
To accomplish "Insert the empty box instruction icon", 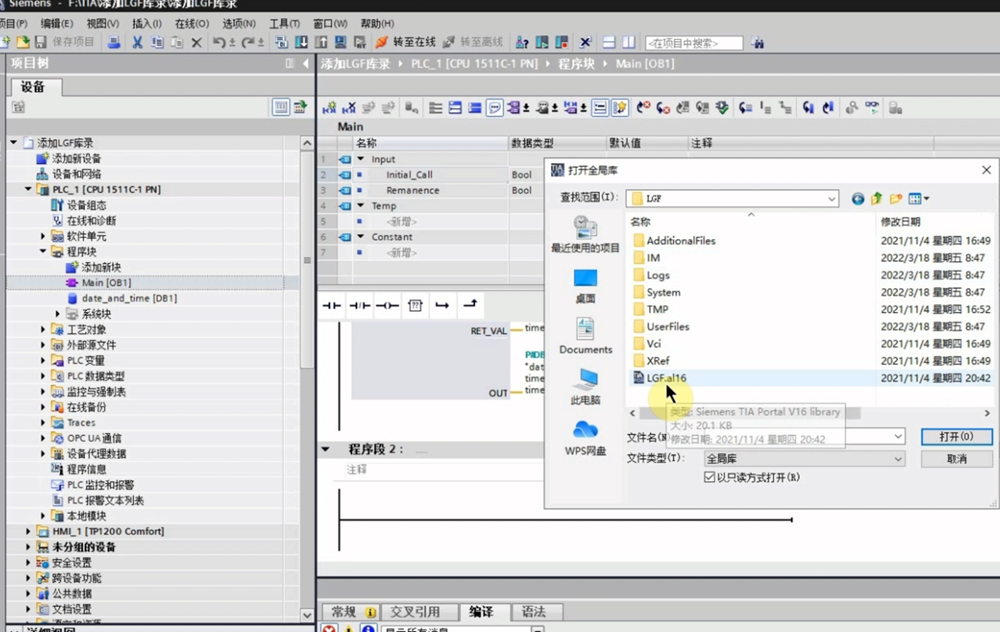I will pyautogui.click(x=415, y=305).
